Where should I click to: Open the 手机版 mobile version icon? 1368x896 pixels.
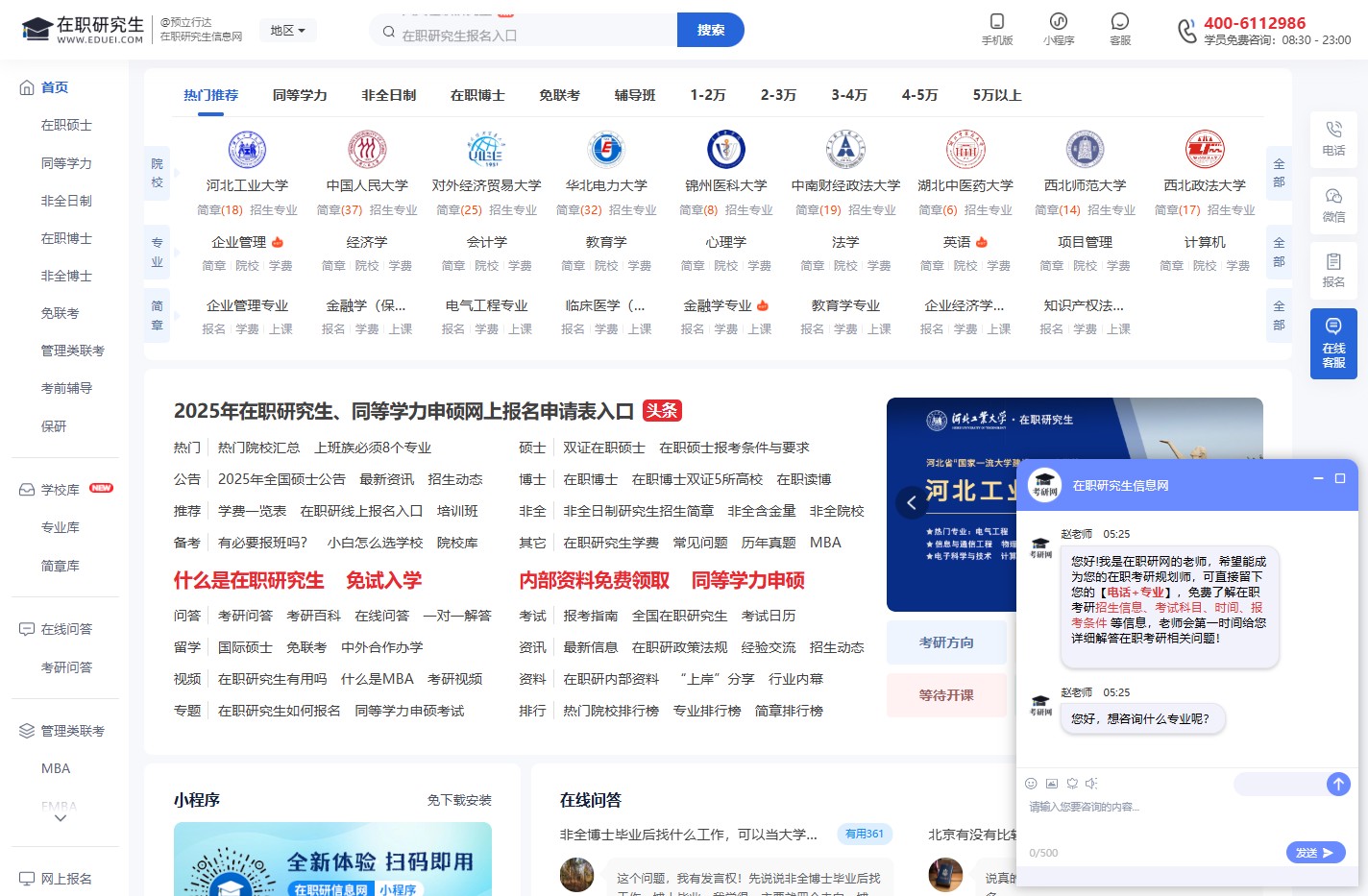[997, 29]
